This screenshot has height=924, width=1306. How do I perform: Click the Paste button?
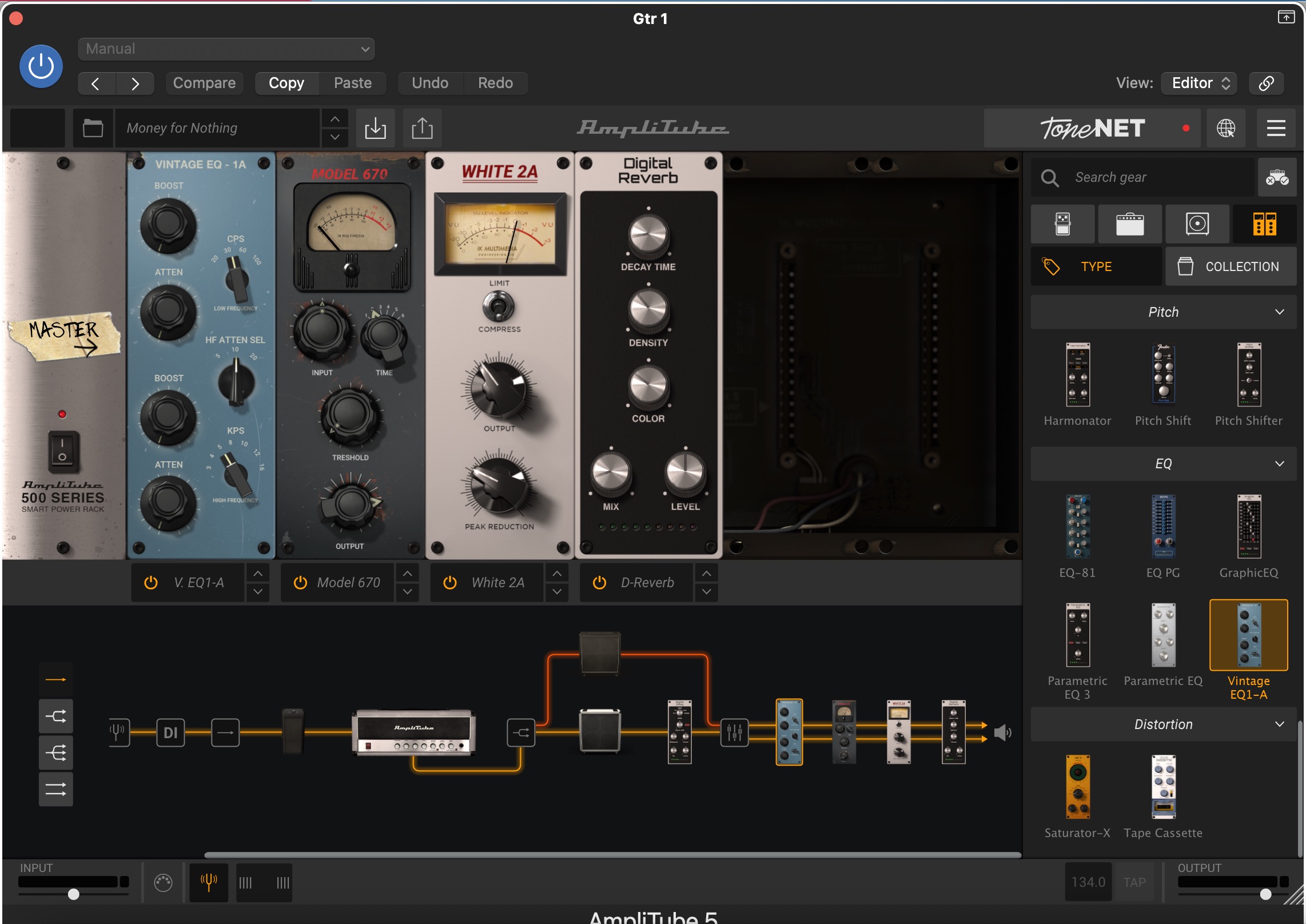[353, 83]
